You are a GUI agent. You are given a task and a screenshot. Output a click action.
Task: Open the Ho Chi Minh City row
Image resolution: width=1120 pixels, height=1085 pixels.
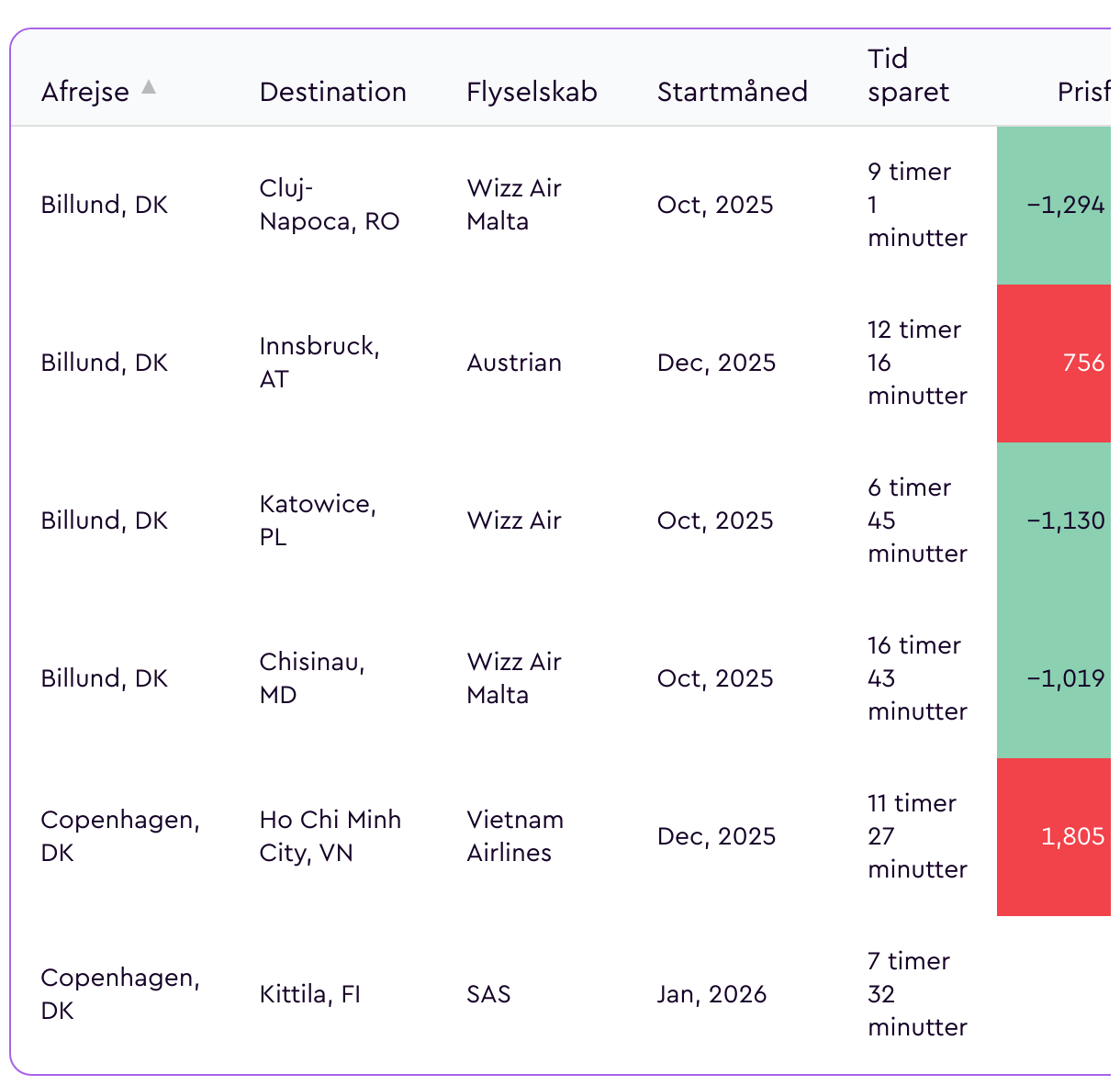coord(330,836)
